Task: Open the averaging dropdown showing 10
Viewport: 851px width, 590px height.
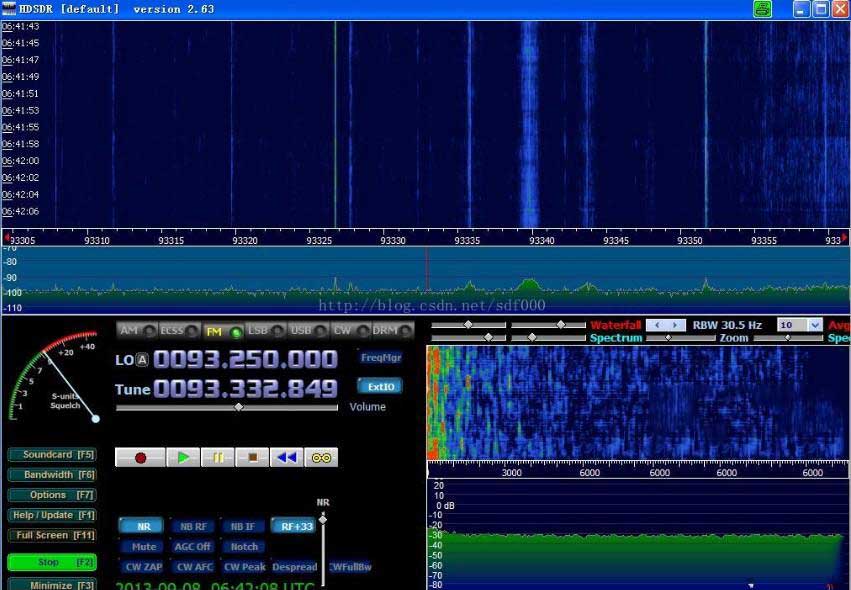Action: point(799,325)
